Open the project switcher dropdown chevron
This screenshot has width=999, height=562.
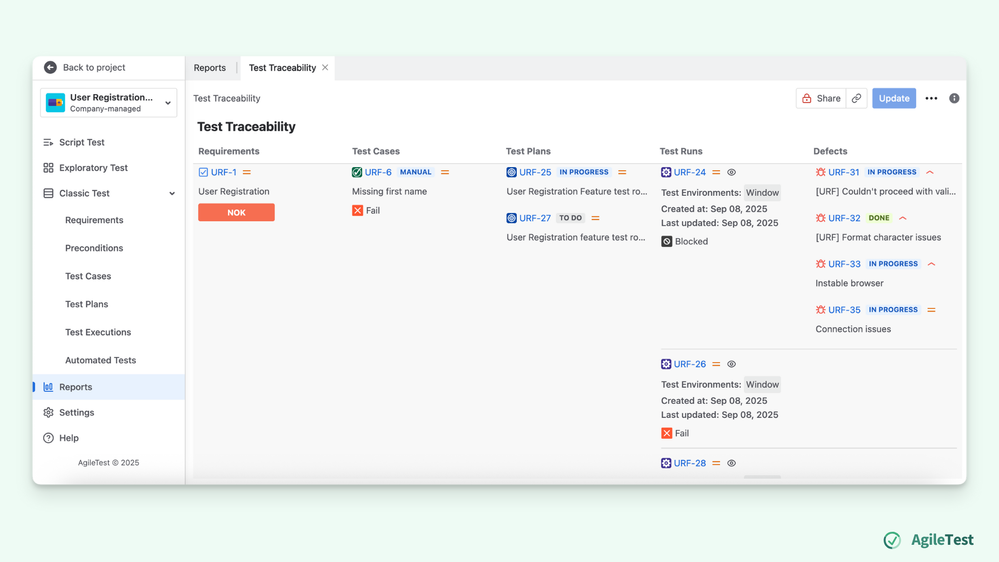pyautogui.click(x=168, y=103)
